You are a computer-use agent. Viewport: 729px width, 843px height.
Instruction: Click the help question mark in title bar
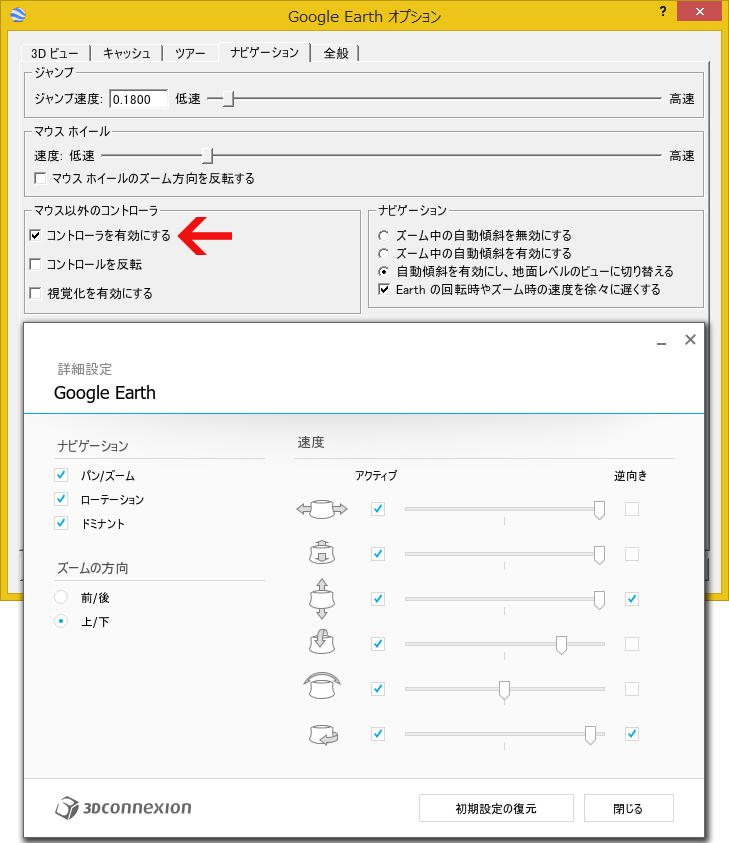click(663, 11)
